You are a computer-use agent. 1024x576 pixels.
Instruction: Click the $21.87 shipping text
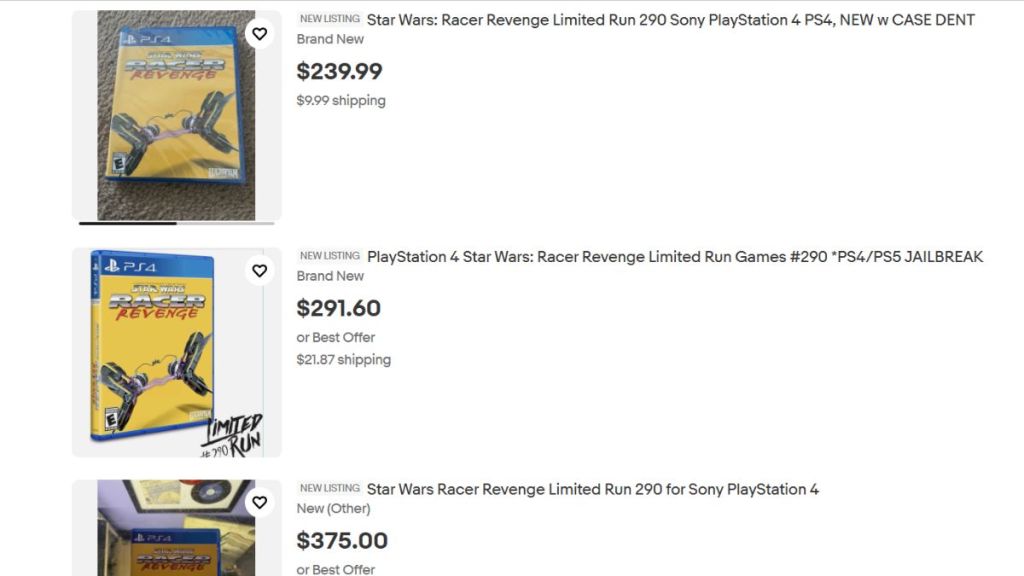345,360
